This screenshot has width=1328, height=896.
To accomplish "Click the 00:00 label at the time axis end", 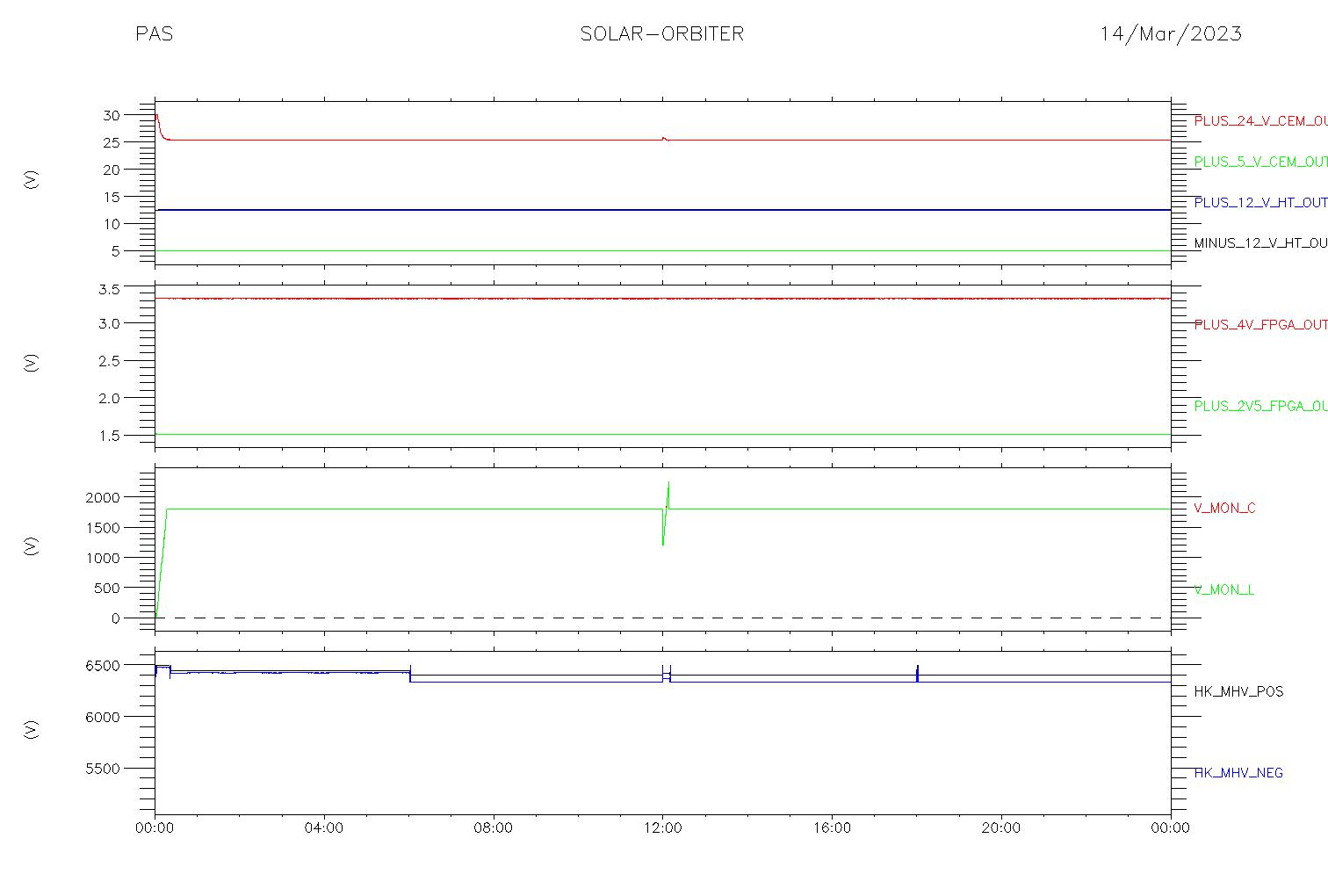I will (1171, 827).
